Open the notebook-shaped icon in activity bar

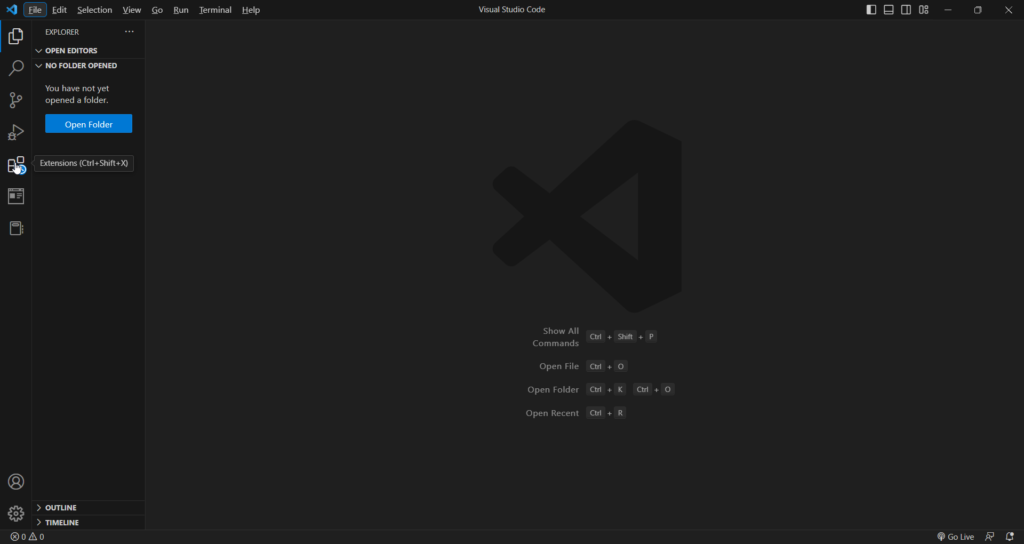click(16, 228)
